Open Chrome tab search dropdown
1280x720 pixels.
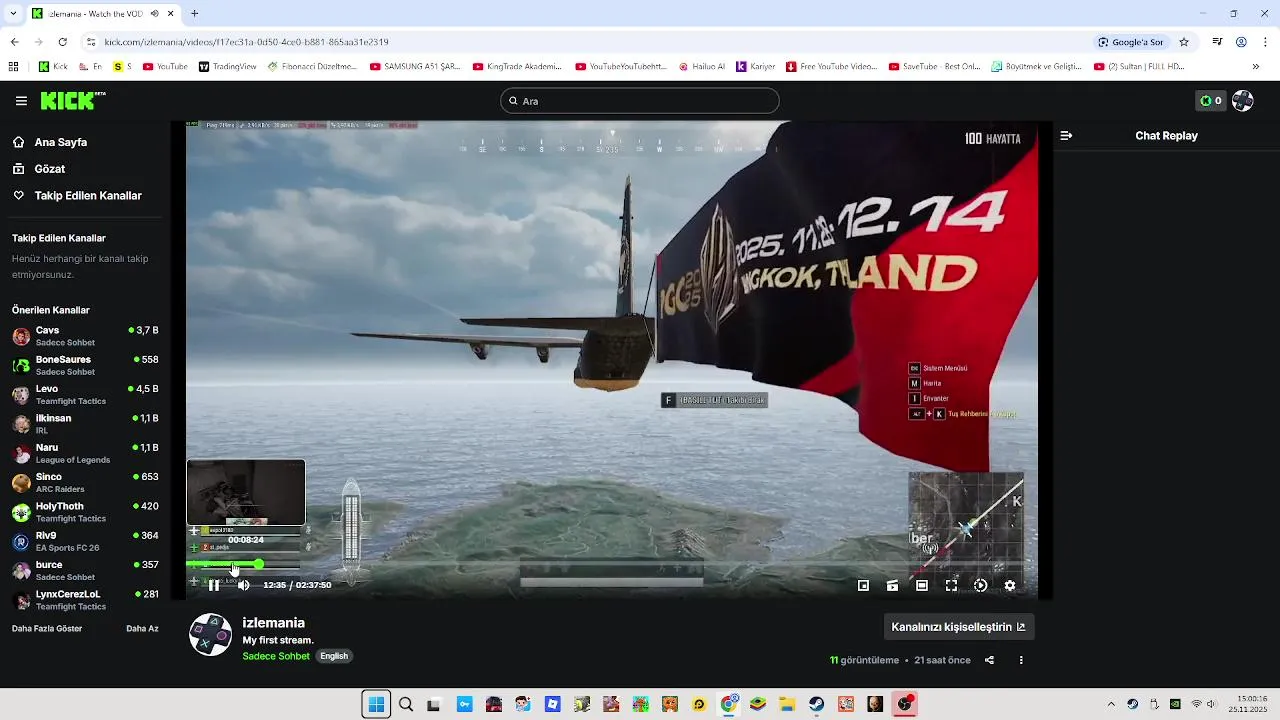13,14
